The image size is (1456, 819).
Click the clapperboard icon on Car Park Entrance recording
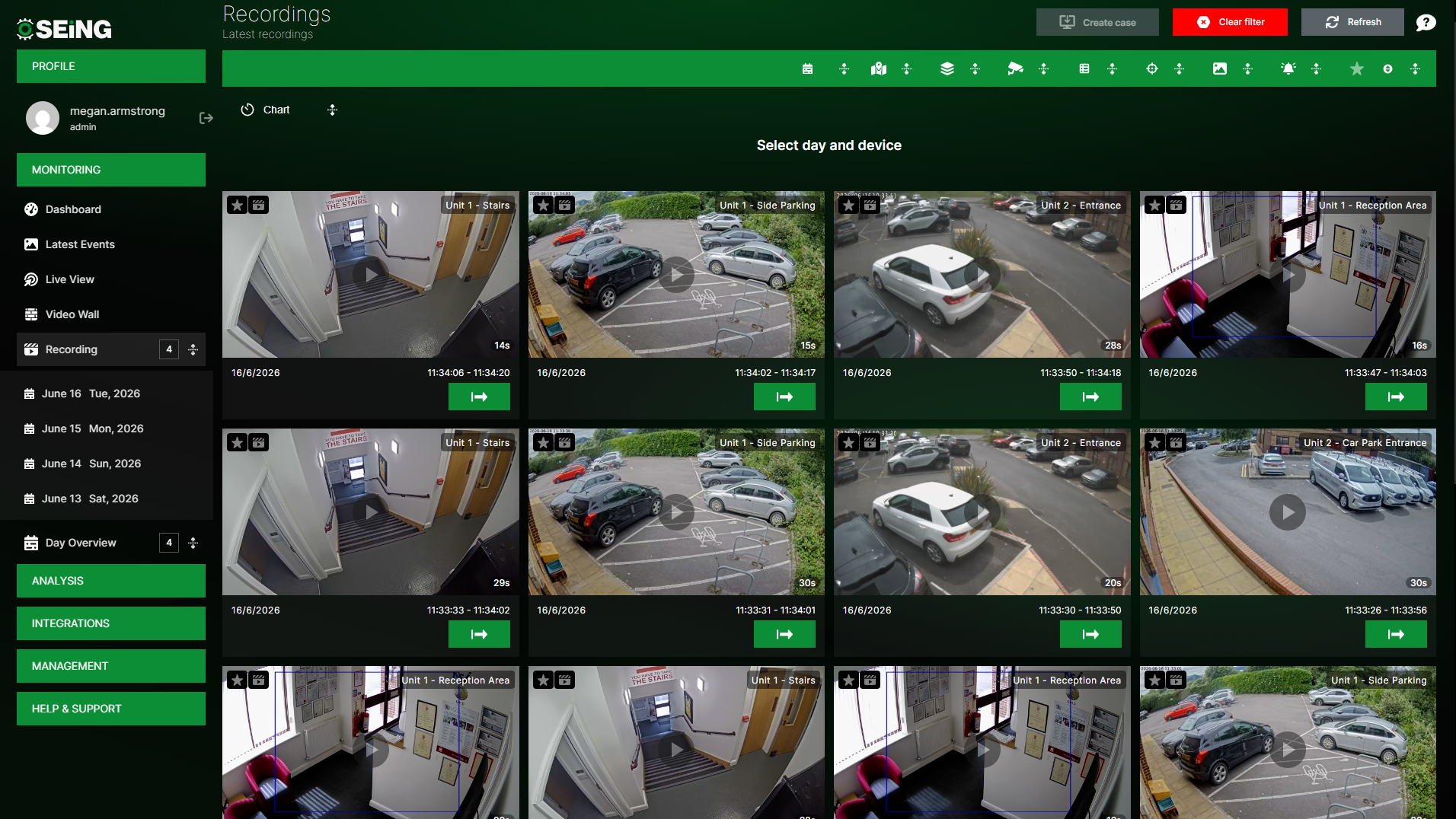point(1177,442)
